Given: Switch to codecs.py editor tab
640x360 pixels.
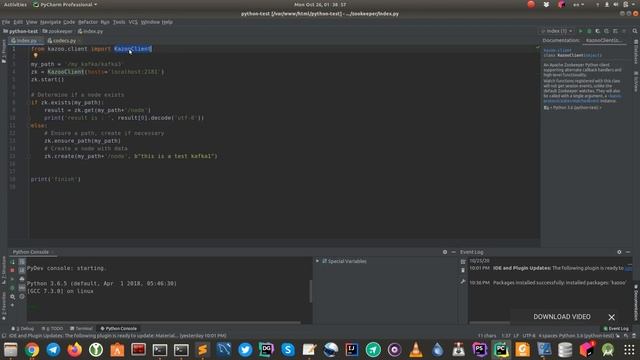Looking at the screenshot, I should pyautogui.click(x=62, y=40).
